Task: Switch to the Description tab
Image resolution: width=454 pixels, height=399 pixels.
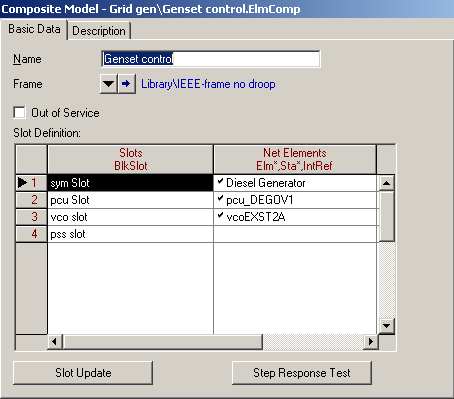Action: 99,31
